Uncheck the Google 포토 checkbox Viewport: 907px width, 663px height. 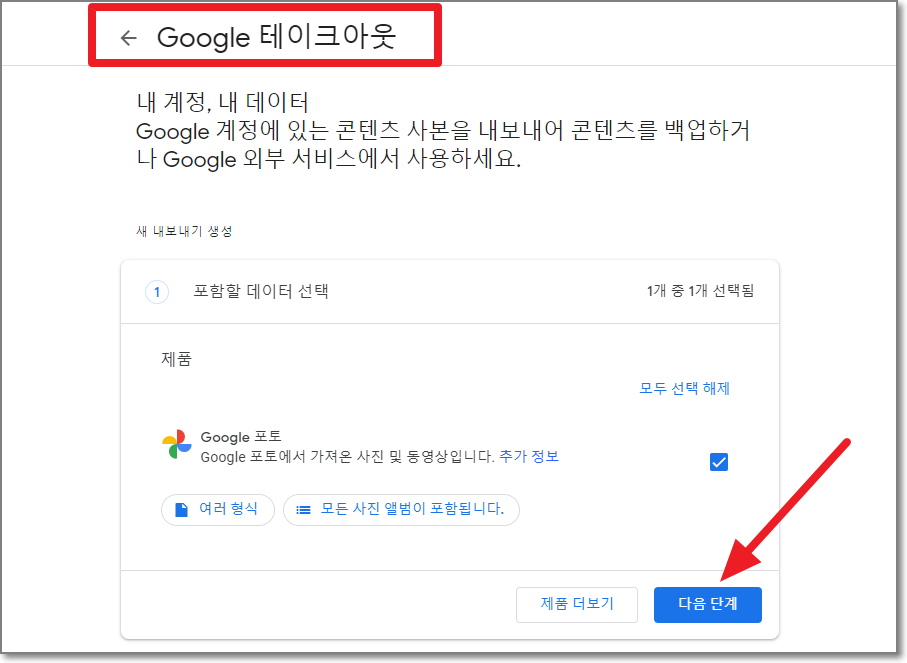point(718,462)
